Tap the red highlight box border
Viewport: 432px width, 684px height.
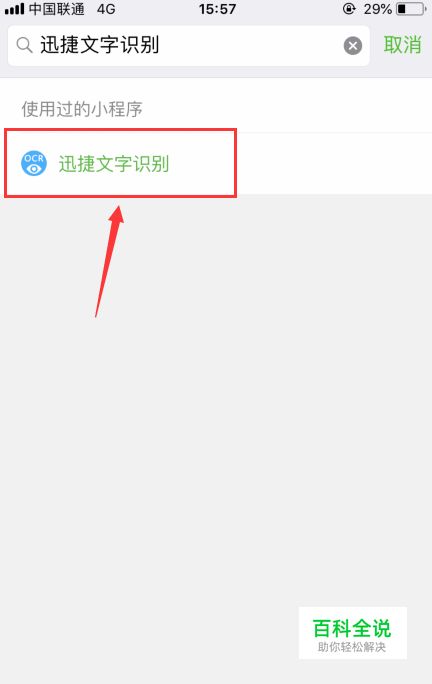coord(120,130)
